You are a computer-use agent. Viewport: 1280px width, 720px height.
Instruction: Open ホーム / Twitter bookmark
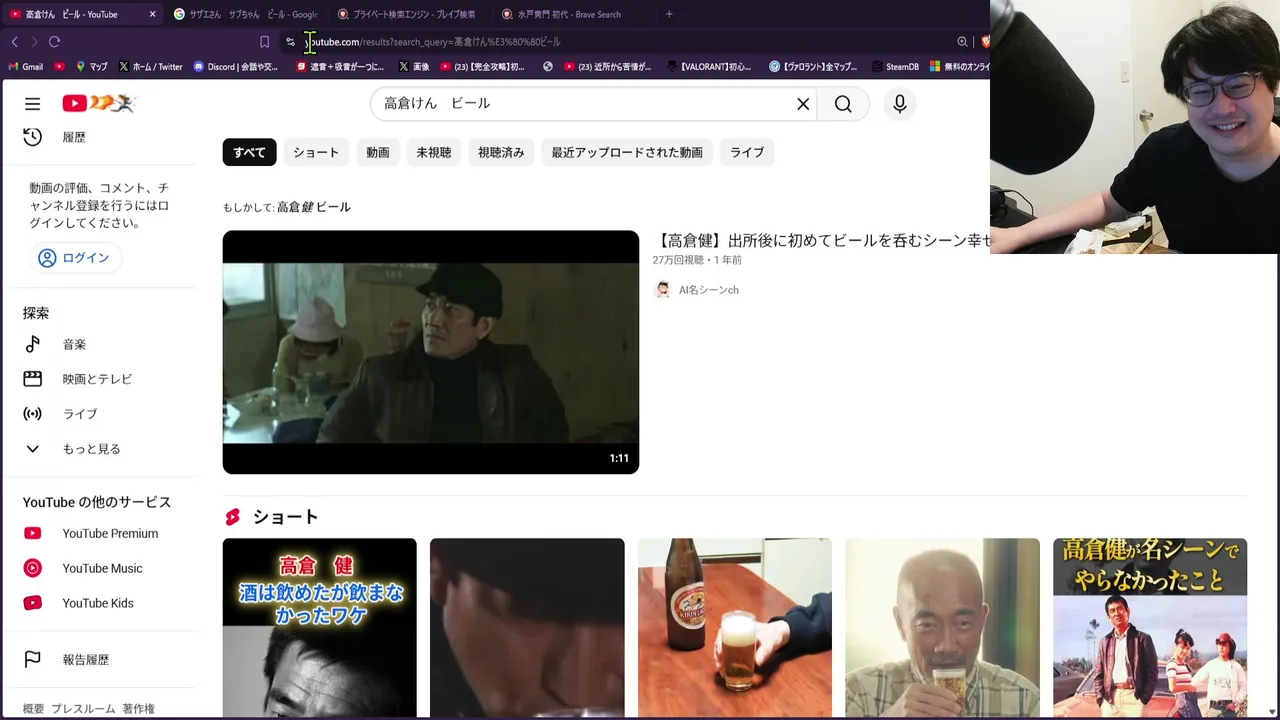[151, 67]
